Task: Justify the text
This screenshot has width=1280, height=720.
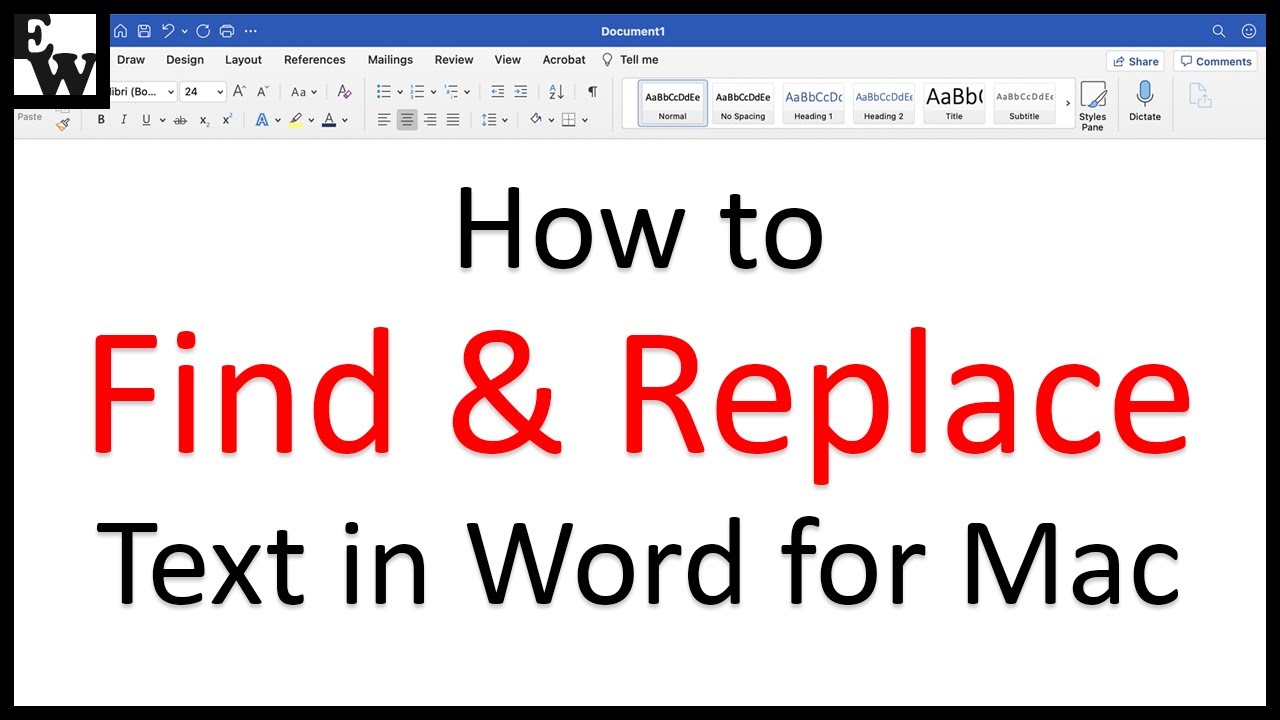Action: click(x=453, y=120)
